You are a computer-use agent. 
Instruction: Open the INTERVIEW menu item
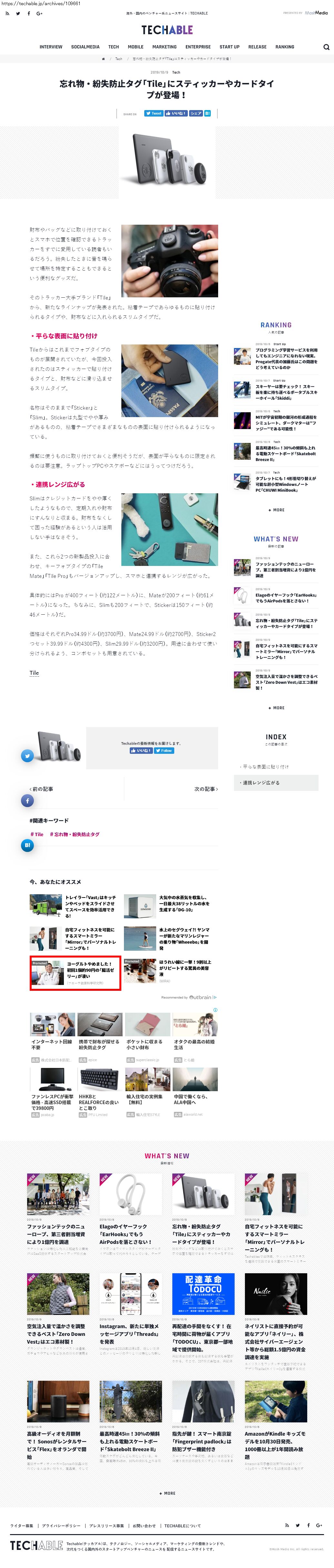click(51, 47)
